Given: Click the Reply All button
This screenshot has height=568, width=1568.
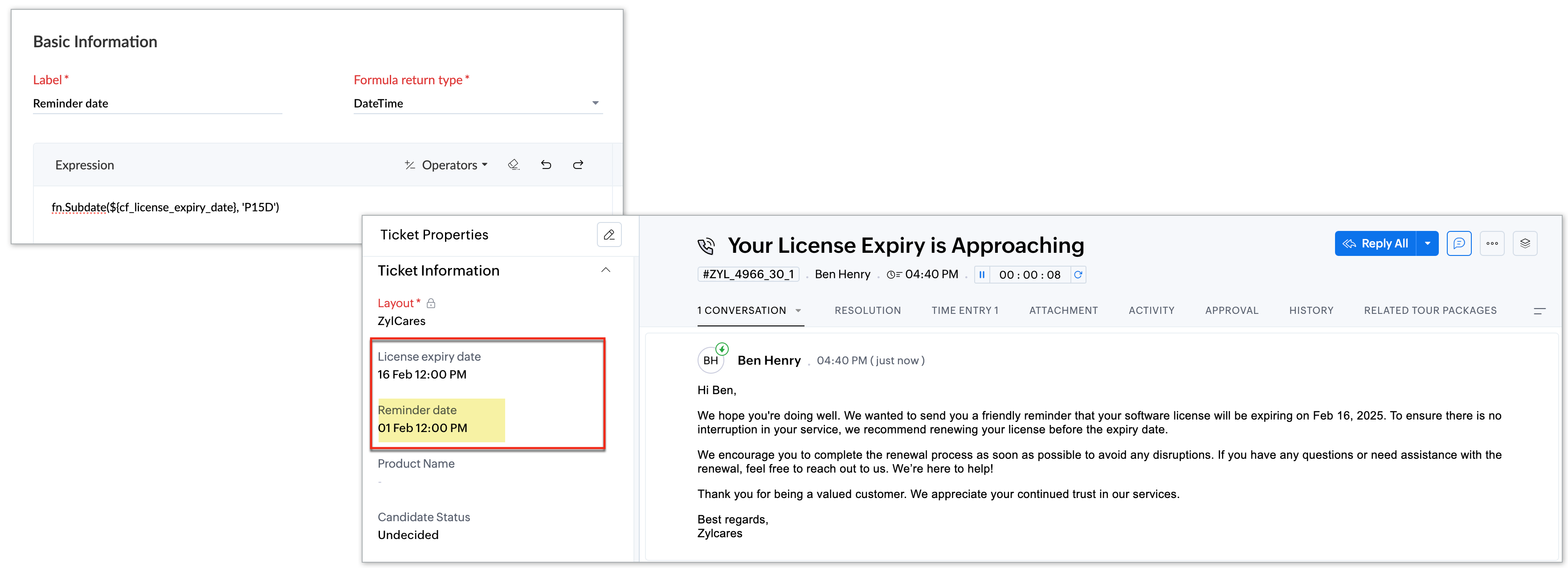Looking at the screenshot, I should point(1376,243).
